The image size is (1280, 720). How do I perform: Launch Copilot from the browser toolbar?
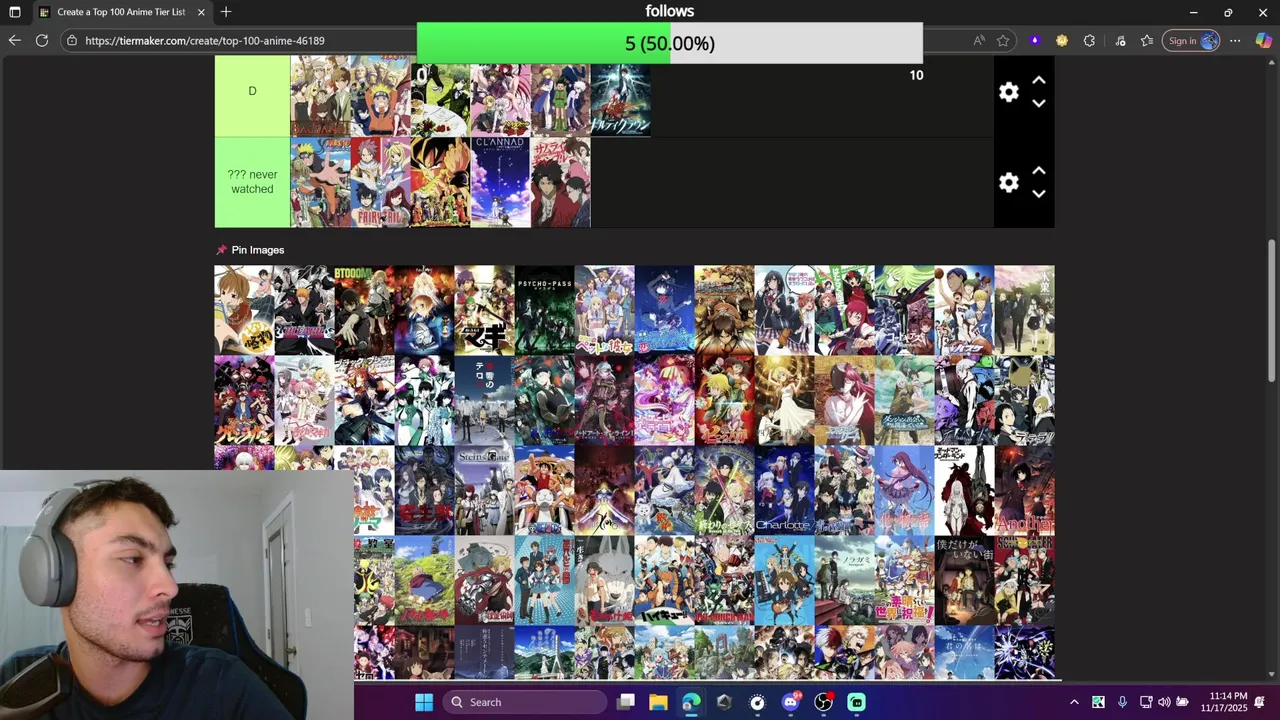(x=1264, y=41)
